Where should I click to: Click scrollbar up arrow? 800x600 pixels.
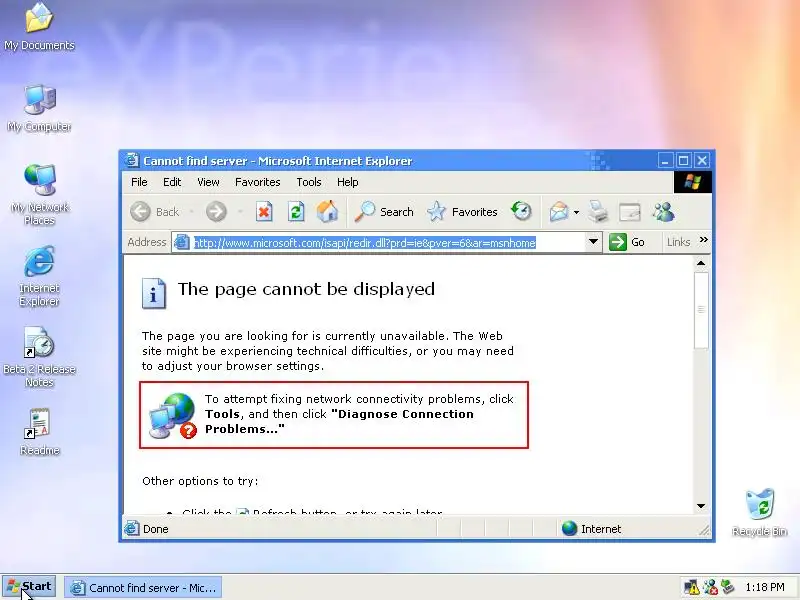pyautogui.click(x=701, y=264)
